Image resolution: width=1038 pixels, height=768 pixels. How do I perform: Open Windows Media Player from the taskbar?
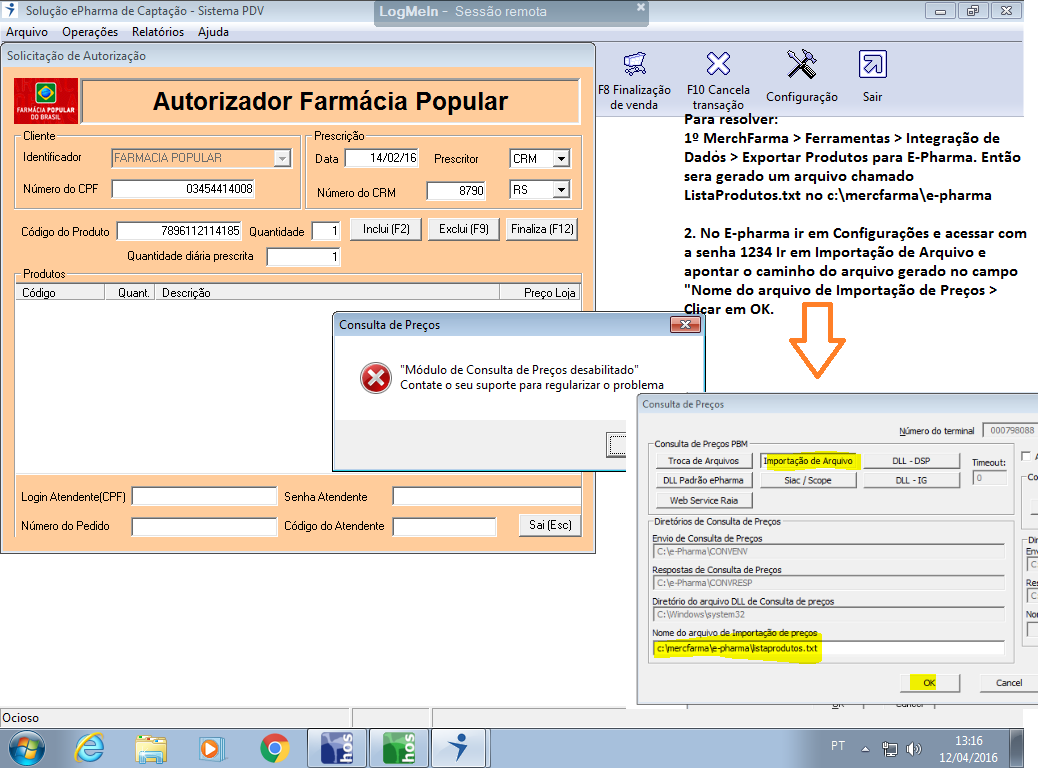210,747
